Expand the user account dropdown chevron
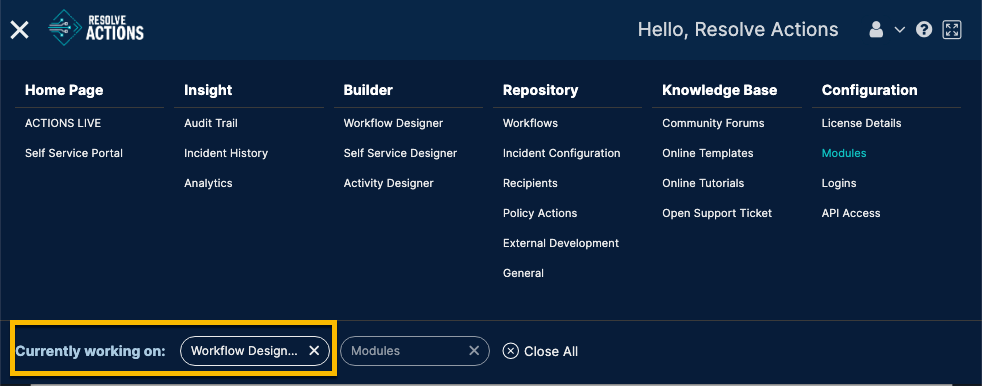The height and width of the screenshot is (386, 982). click(x=899, y=29)
